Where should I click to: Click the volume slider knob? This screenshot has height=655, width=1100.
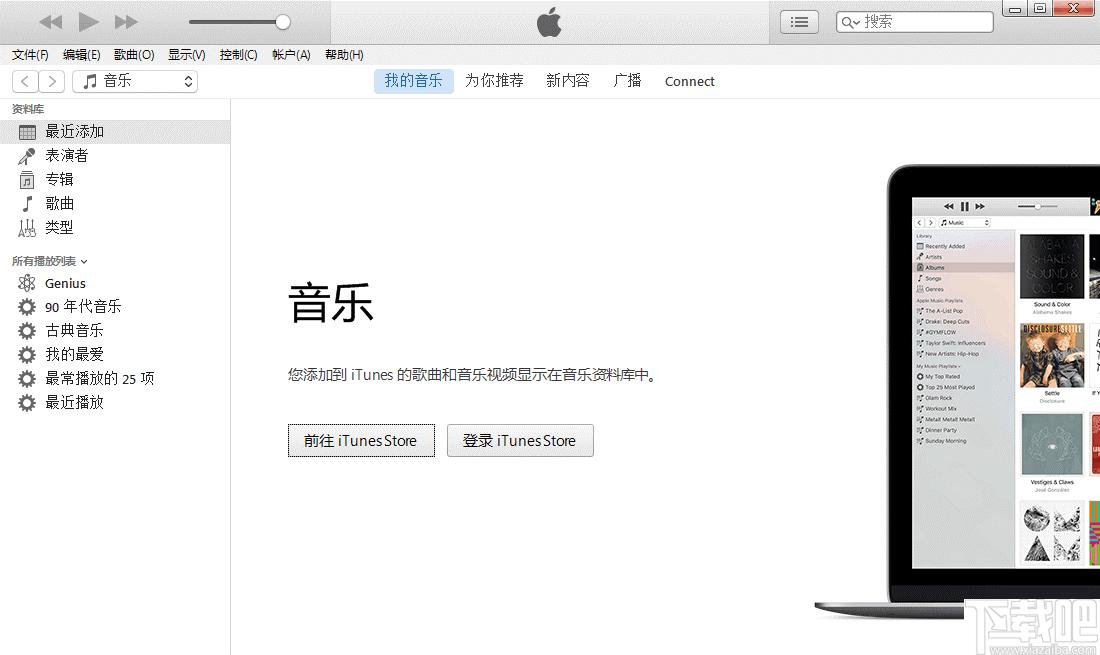click(283, 22)
